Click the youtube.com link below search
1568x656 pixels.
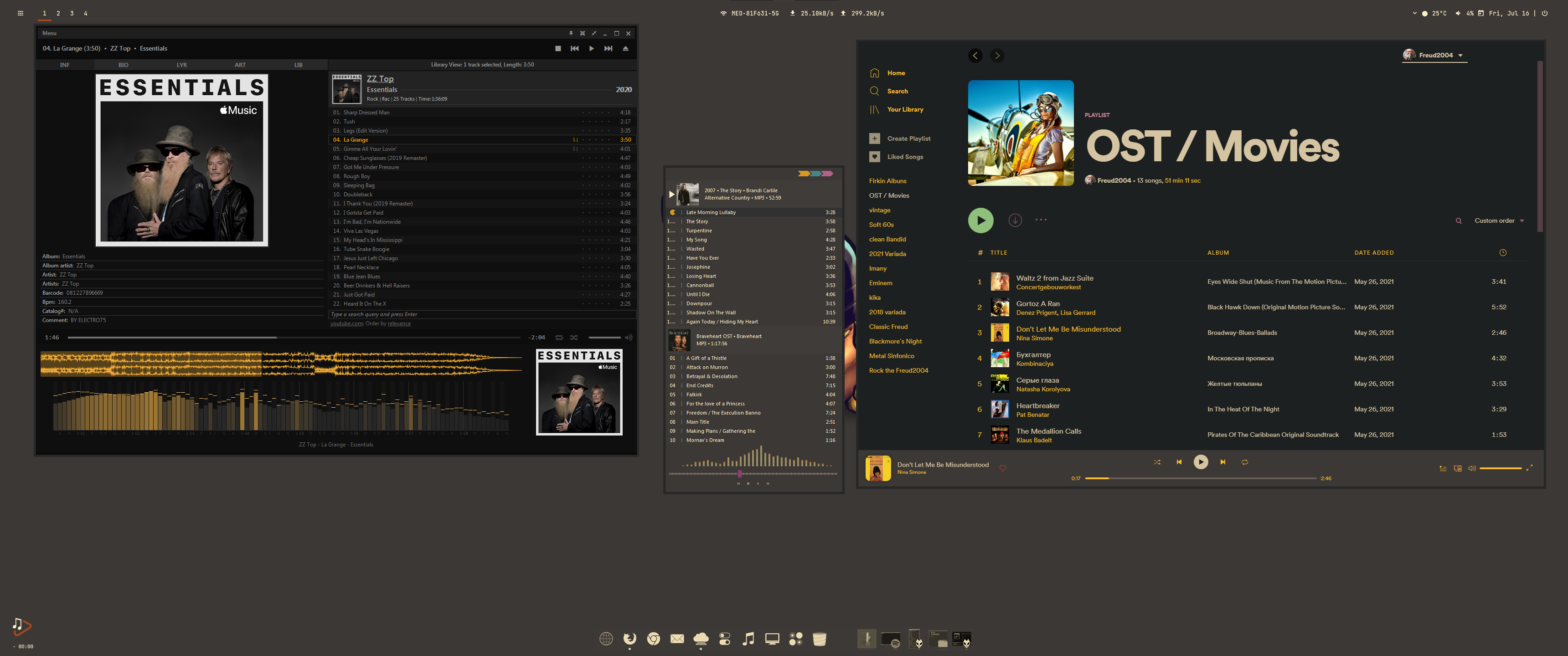[346, 324]
